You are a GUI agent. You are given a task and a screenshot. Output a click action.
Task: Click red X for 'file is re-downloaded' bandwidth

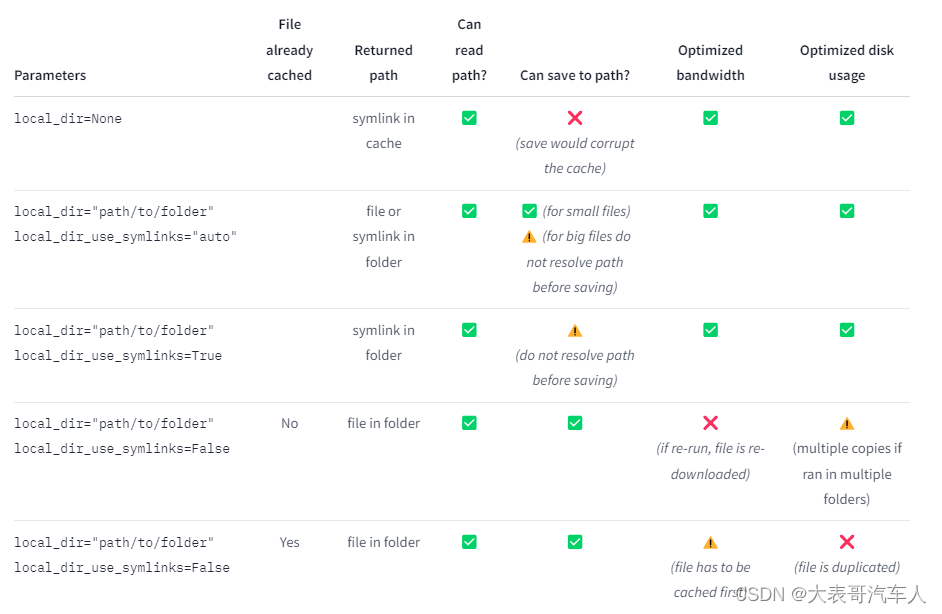point(710,423)
